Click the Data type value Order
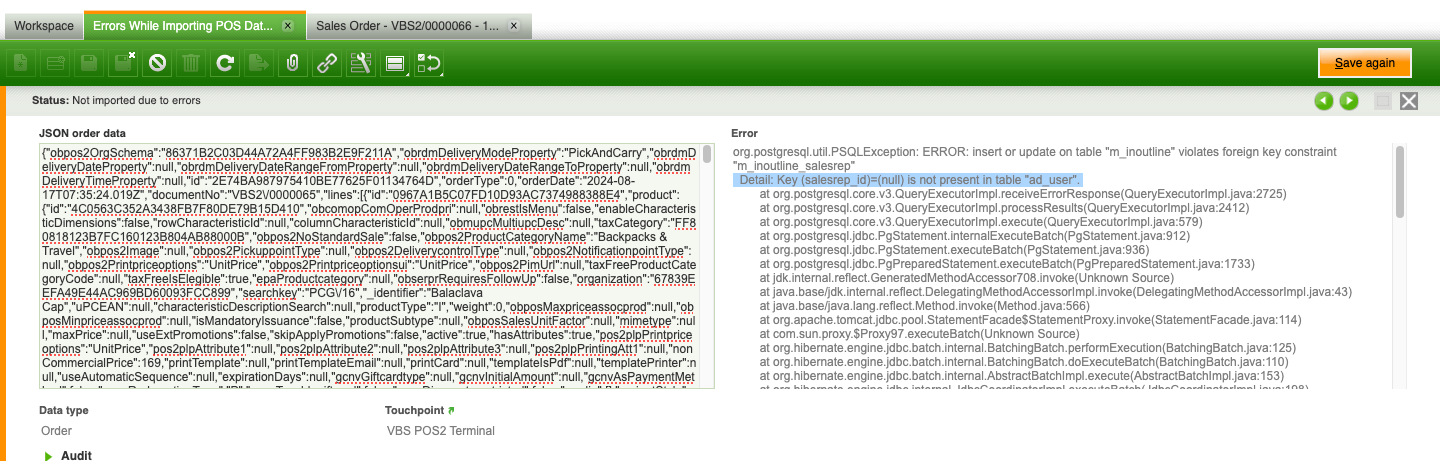Viewport: 1440px width, 461px height. tap(57, 431)
